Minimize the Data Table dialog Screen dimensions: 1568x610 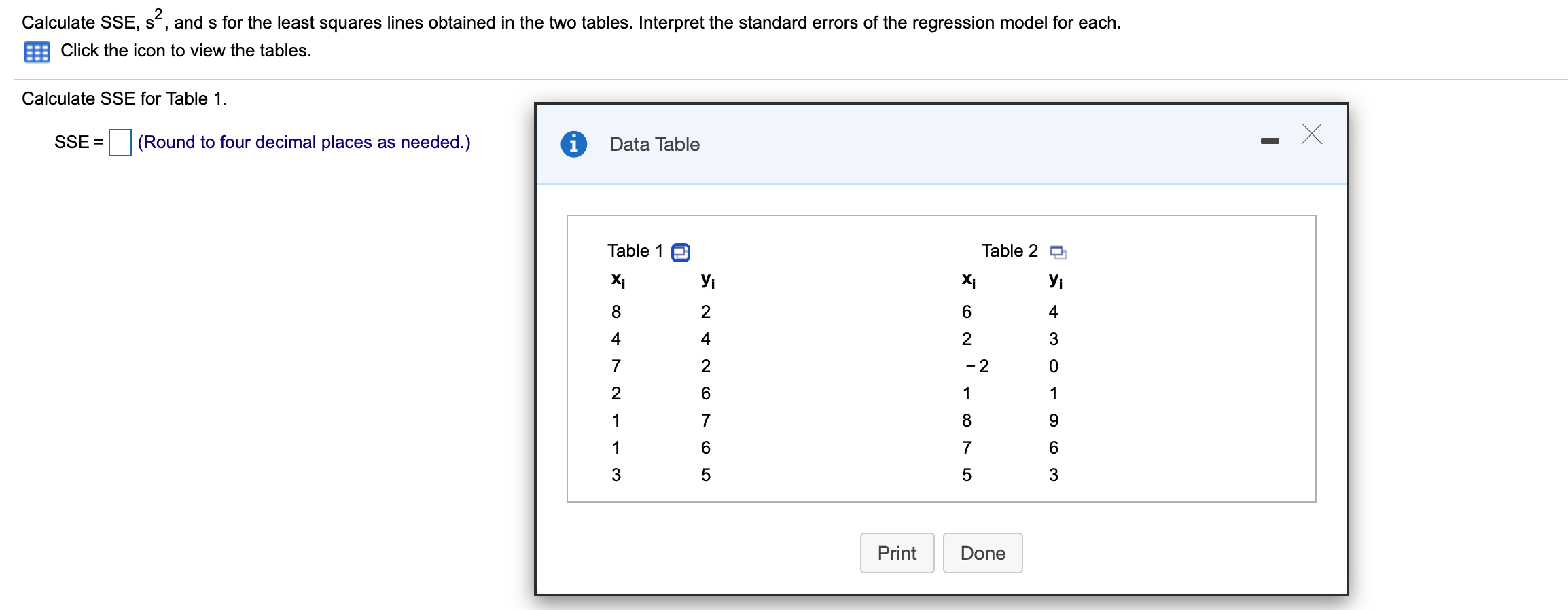click(x=1269, y=141)
